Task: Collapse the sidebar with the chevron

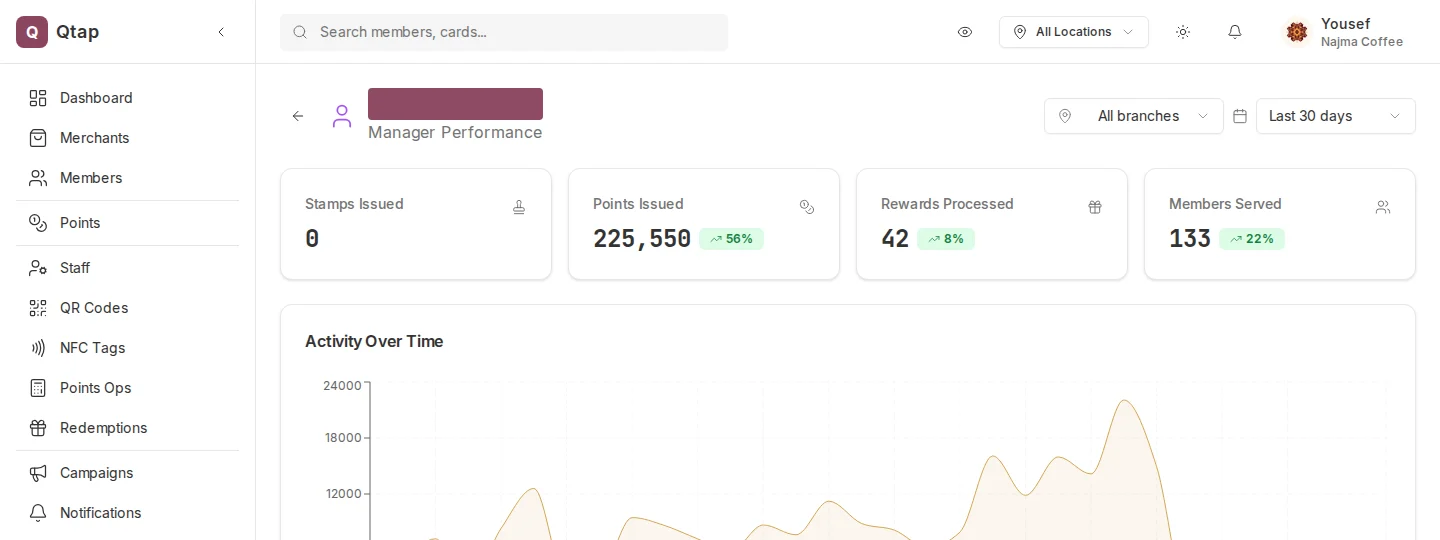Action: point(221,32)
